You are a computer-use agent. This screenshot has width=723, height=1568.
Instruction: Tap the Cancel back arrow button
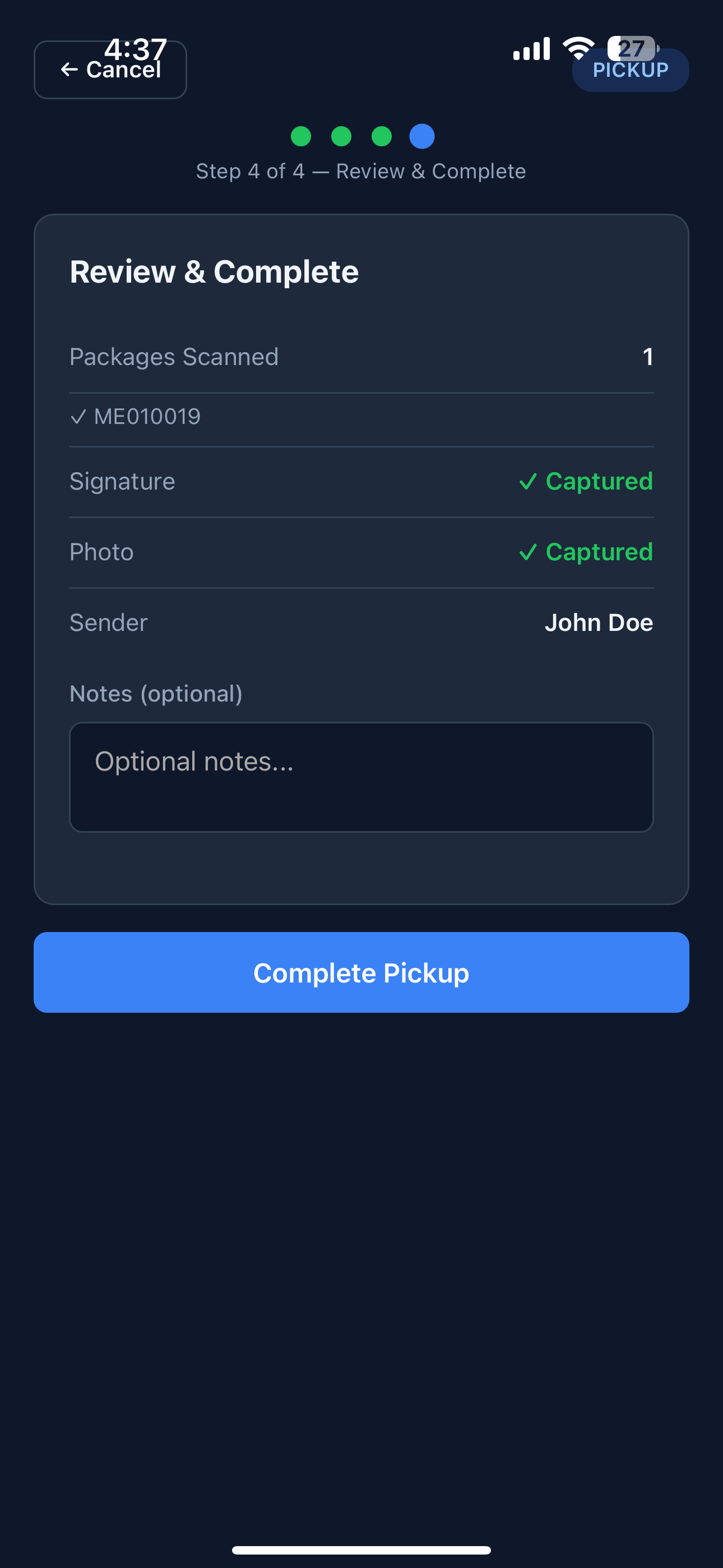pyautogui.click(x=110, y=70)
